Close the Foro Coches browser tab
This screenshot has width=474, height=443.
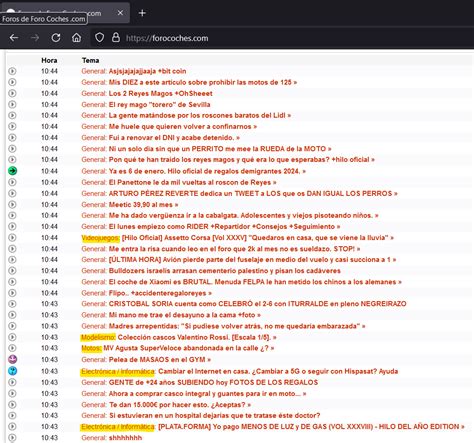tap(120, 13)
